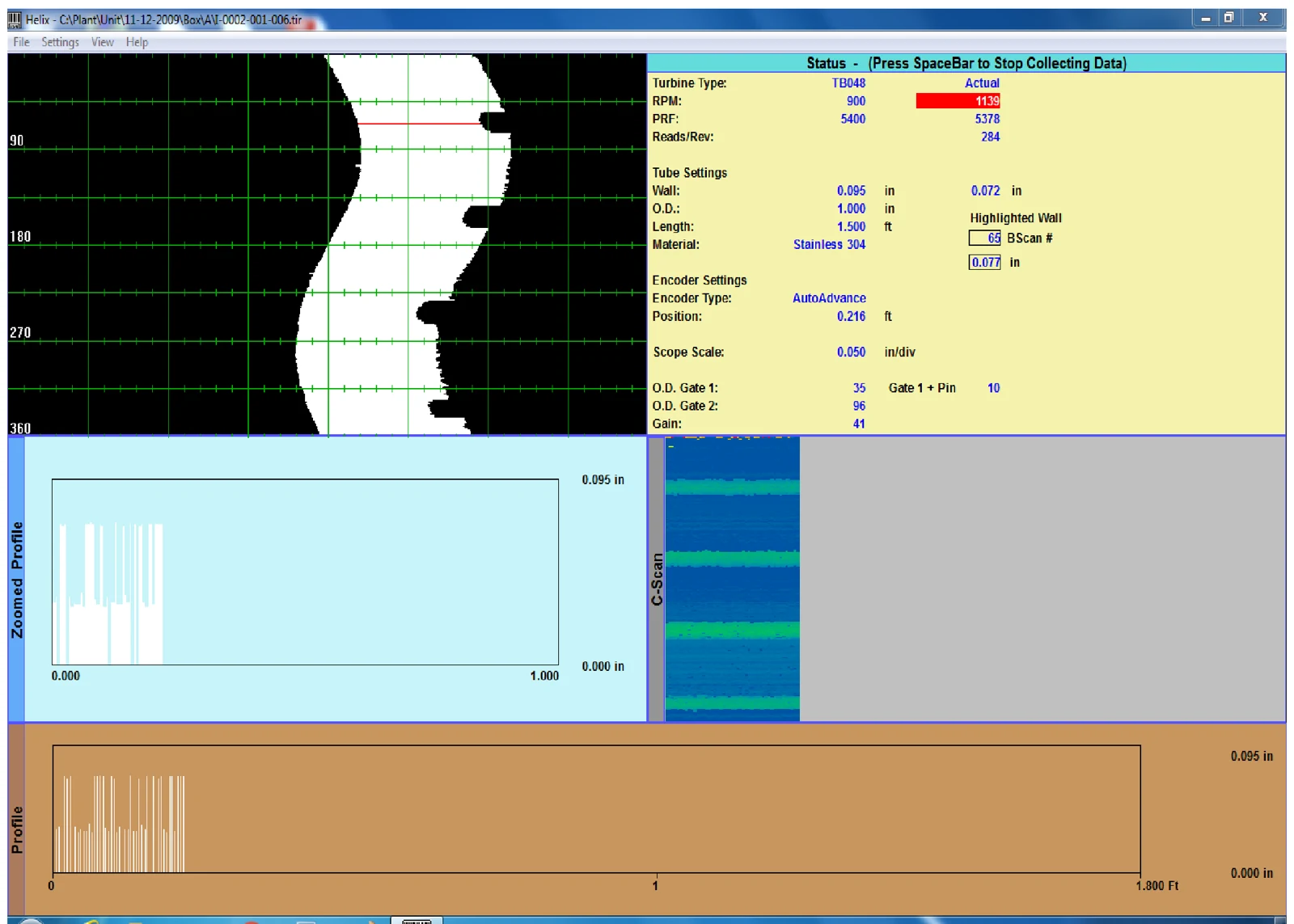
Task: Click the highlighted wall 0.077 value field
Action: coord(985,262)
